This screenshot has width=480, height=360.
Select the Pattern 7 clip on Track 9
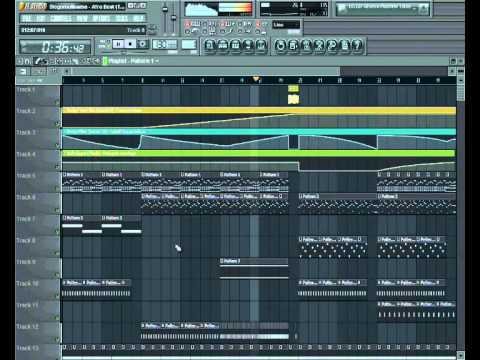(x=254, y=268)
